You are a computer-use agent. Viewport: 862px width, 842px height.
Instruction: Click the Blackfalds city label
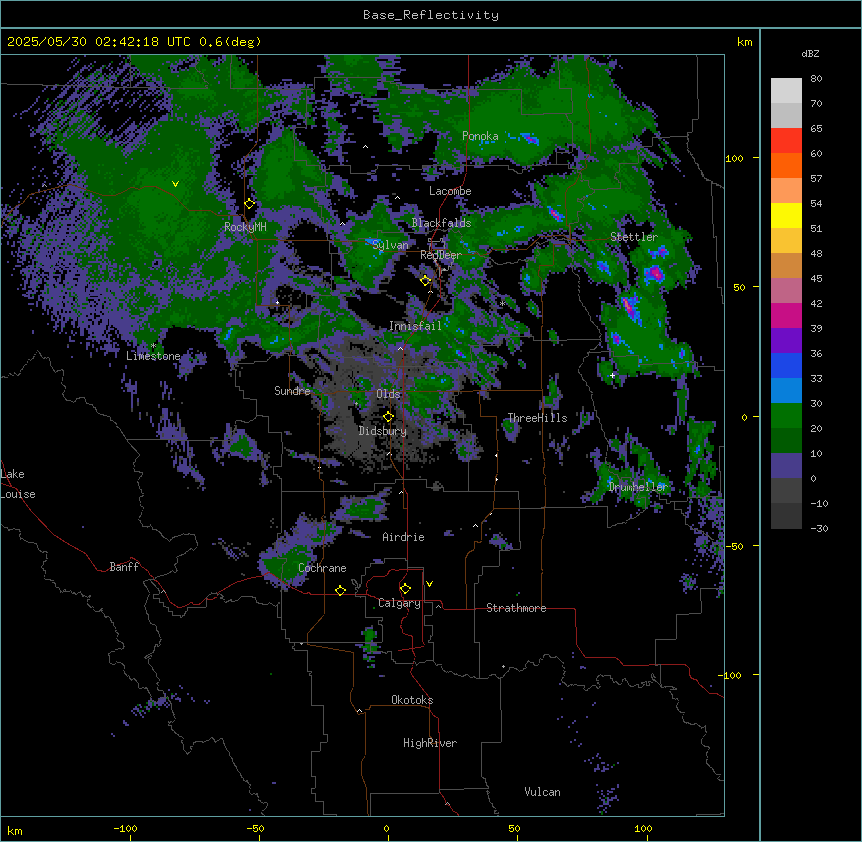pos(441,223)
